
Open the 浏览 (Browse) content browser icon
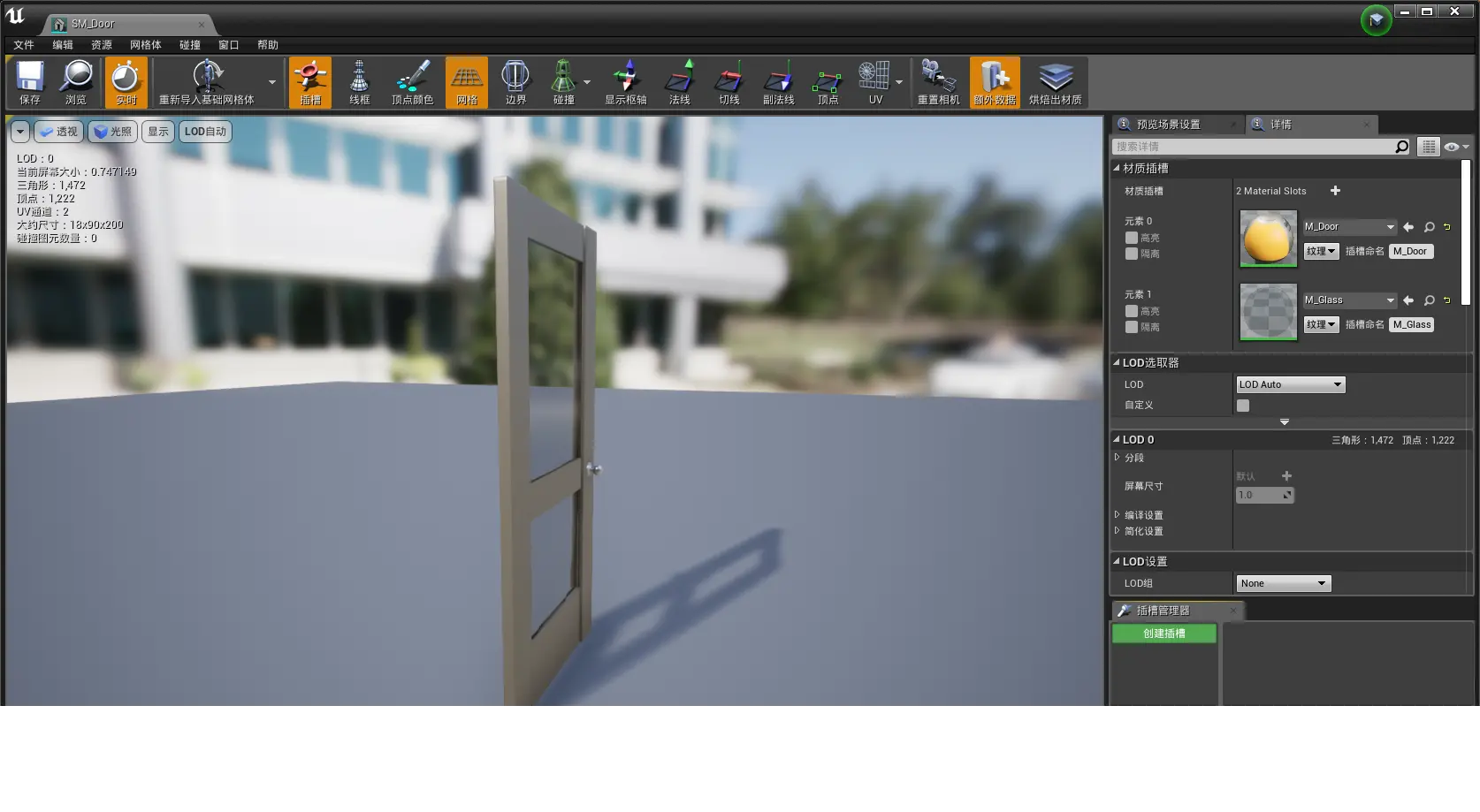point(76,83)
